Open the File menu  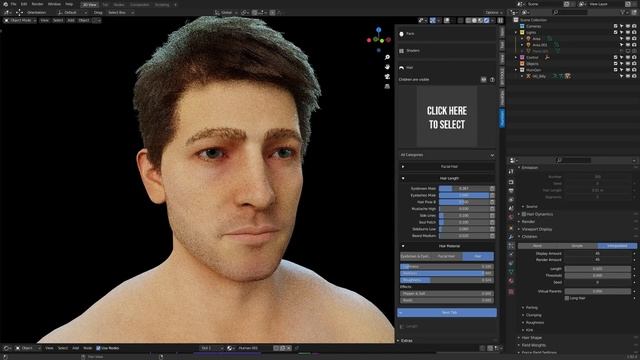click(x=13, y=4)
